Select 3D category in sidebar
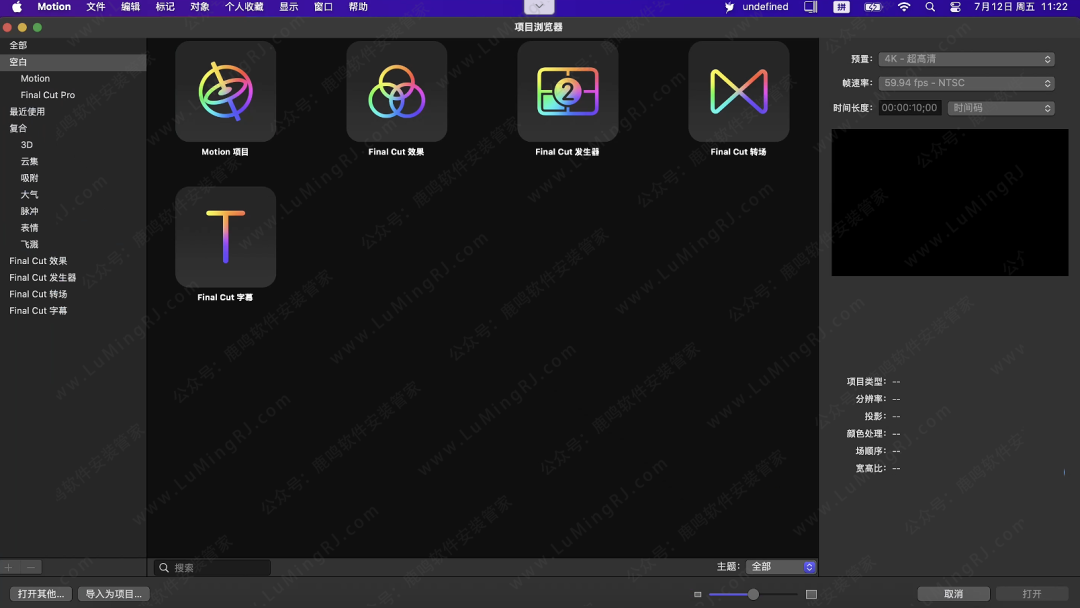 coord(27,145)
